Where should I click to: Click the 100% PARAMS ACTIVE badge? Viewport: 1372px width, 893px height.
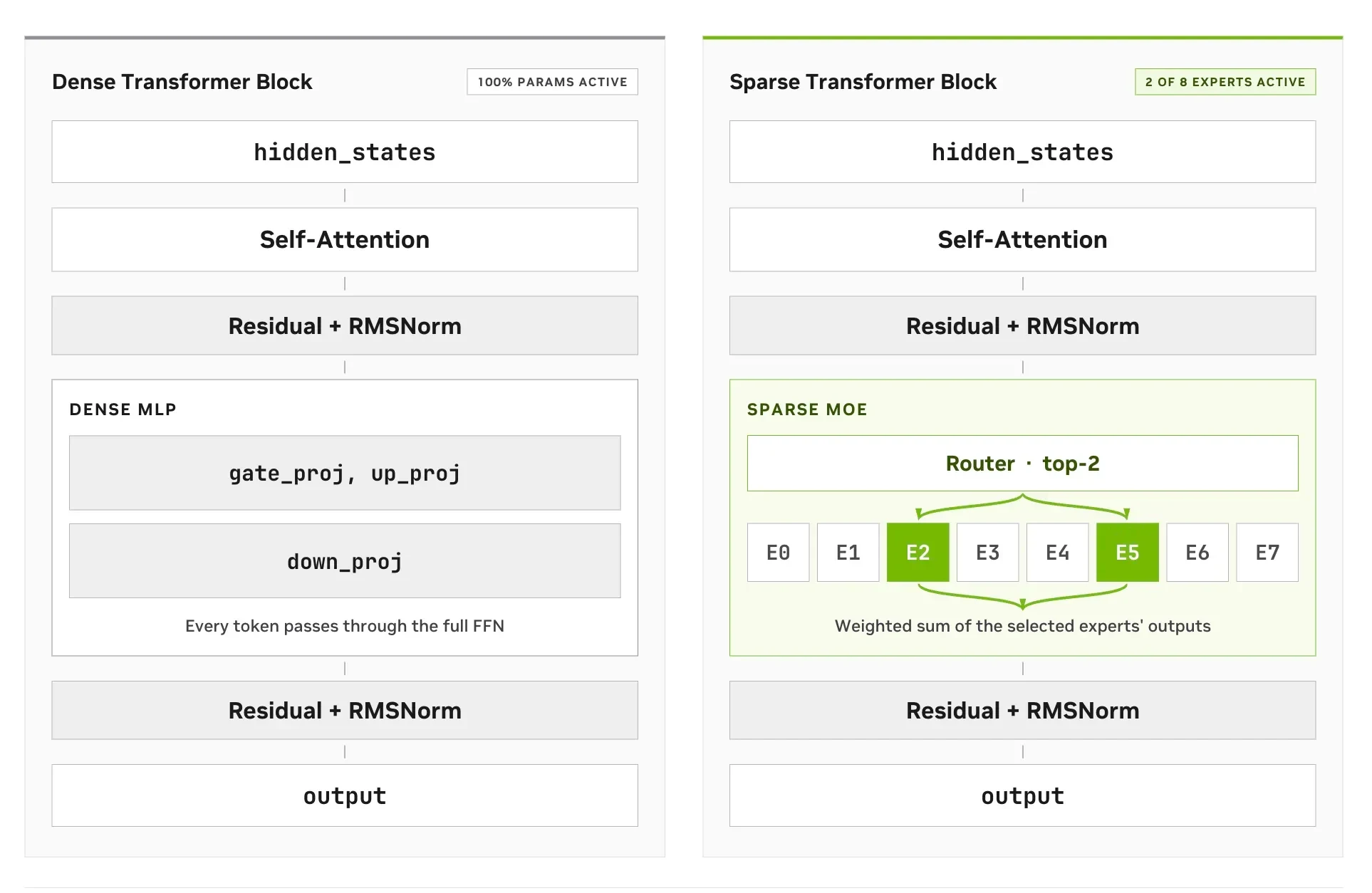point(553,82)
